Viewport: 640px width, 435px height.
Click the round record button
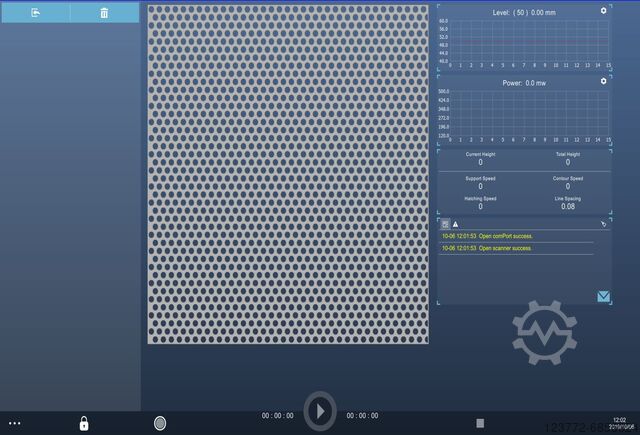coord(160,423)
